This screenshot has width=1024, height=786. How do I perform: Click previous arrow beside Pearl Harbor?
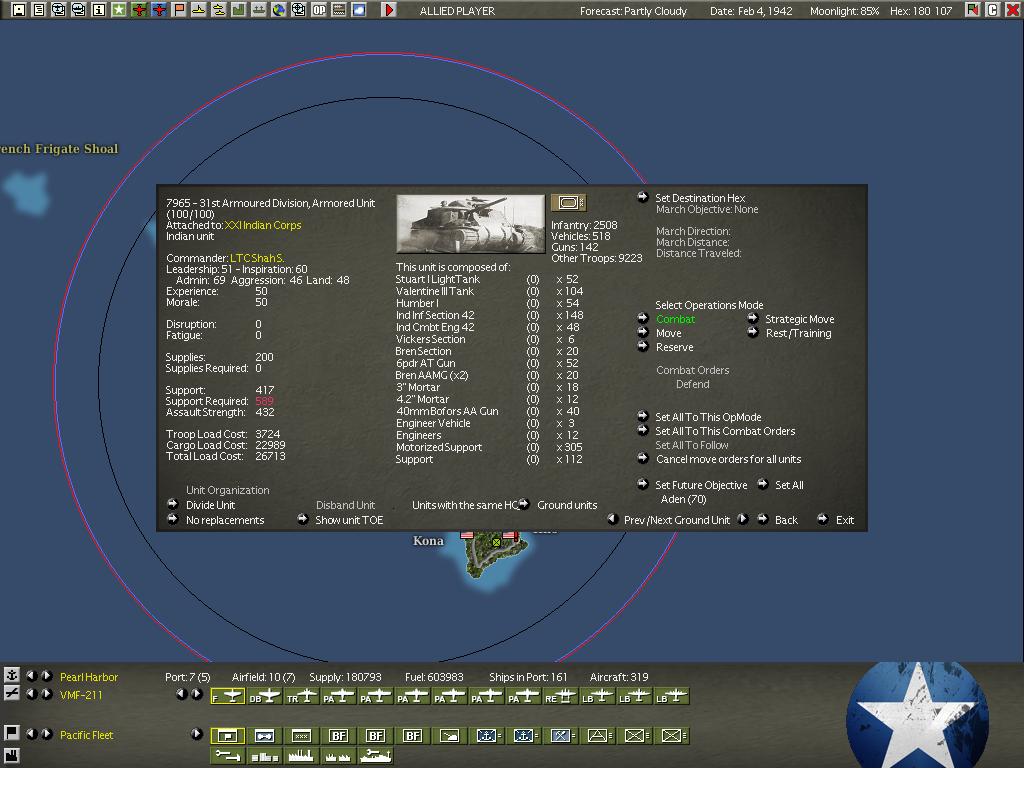(x=31, y=675)
